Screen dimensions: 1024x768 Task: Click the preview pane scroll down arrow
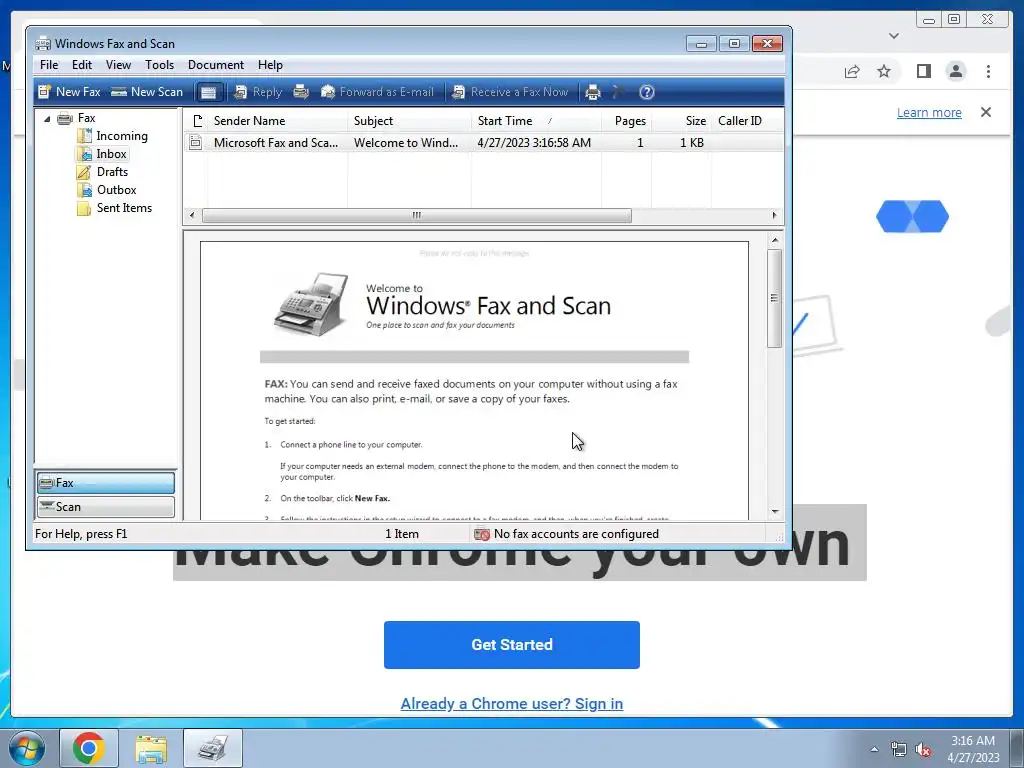click(x=775, y=511)
